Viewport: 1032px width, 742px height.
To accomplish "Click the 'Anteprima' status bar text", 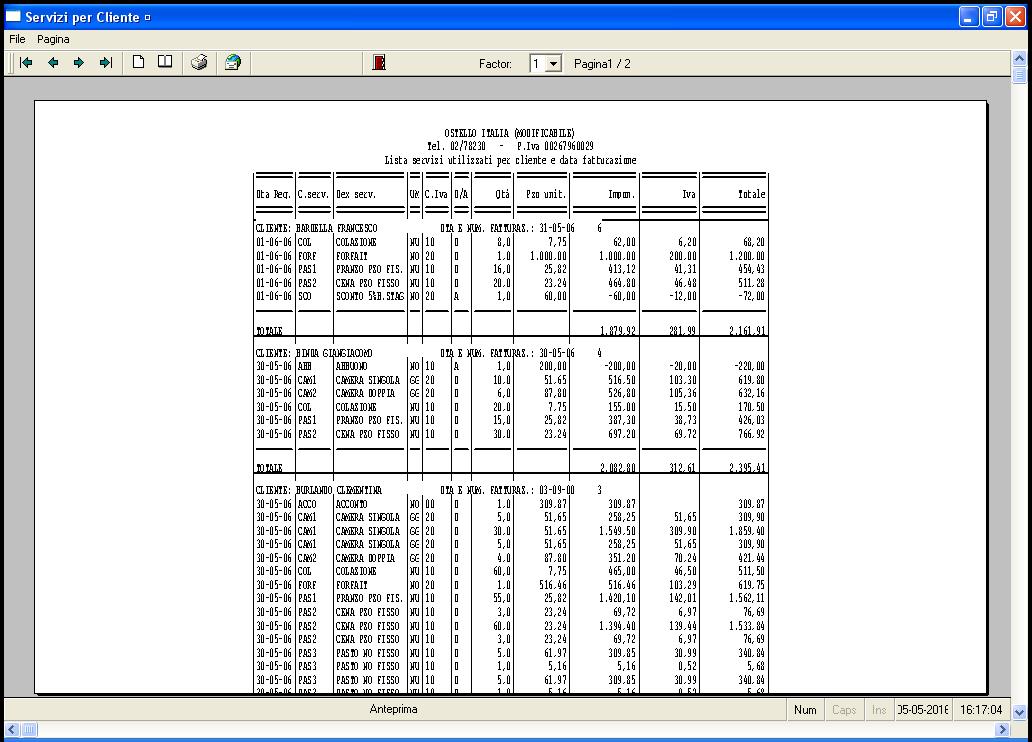I will point(394,709).
